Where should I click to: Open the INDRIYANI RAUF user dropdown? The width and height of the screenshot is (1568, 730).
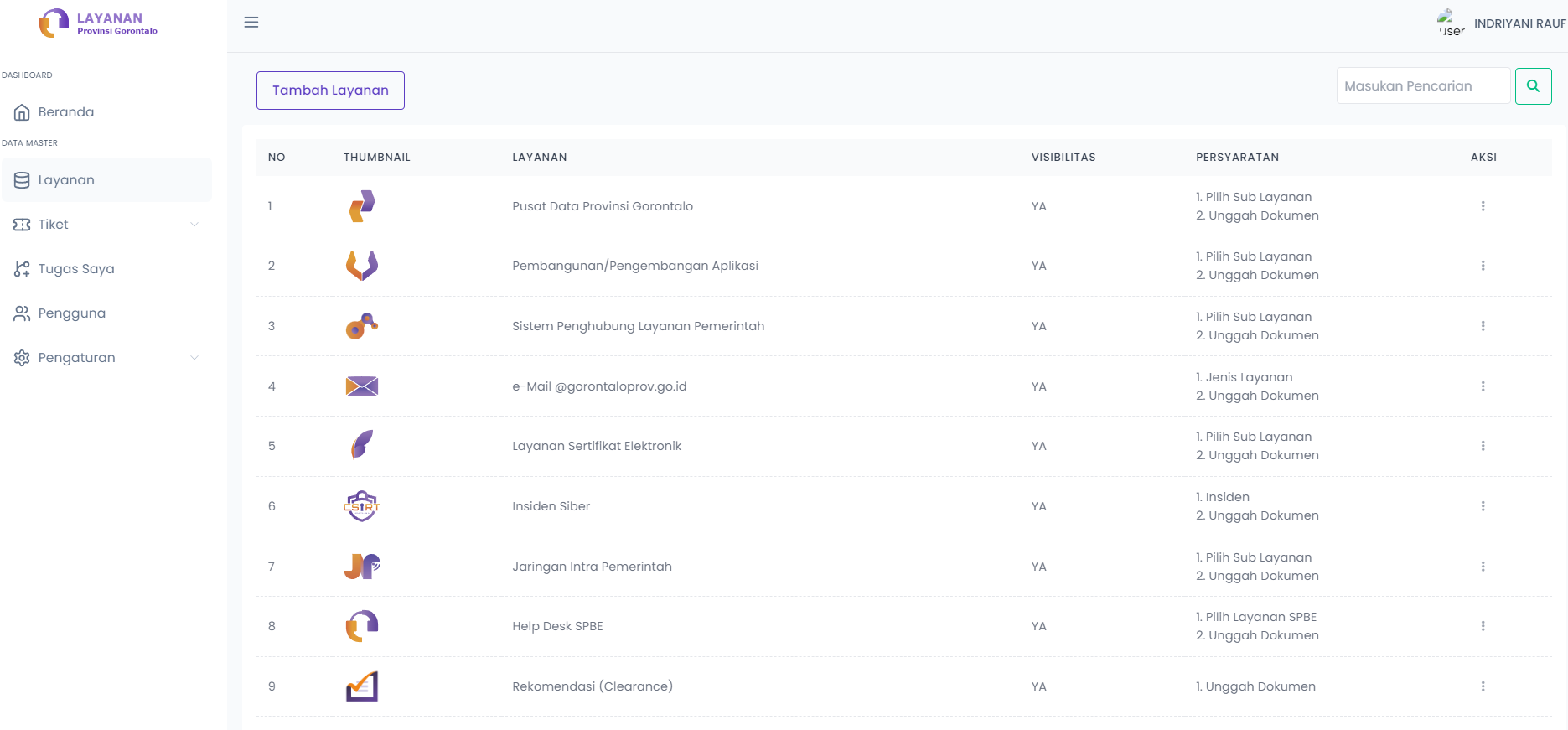click(x=1519, y=23)
